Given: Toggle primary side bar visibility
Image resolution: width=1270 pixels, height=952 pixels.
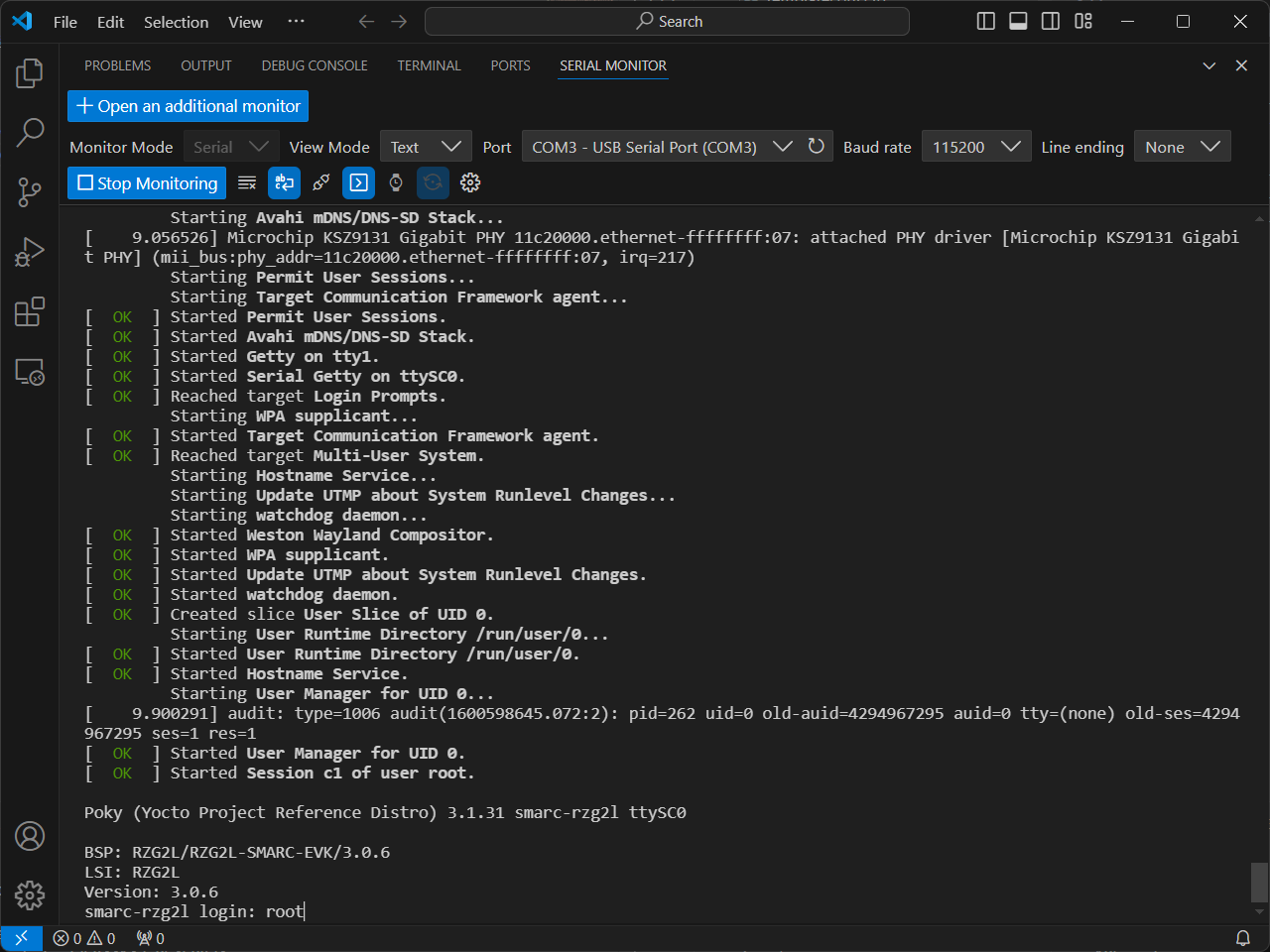Looking at the screenshot, I should (x=986, y=21).
